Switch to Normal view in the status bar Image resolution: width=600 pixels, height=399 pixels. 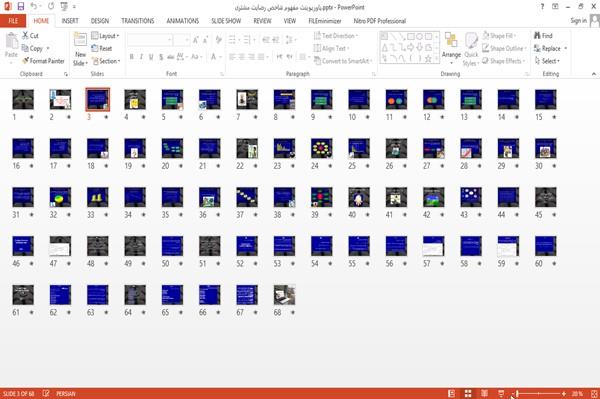[452, 393]
